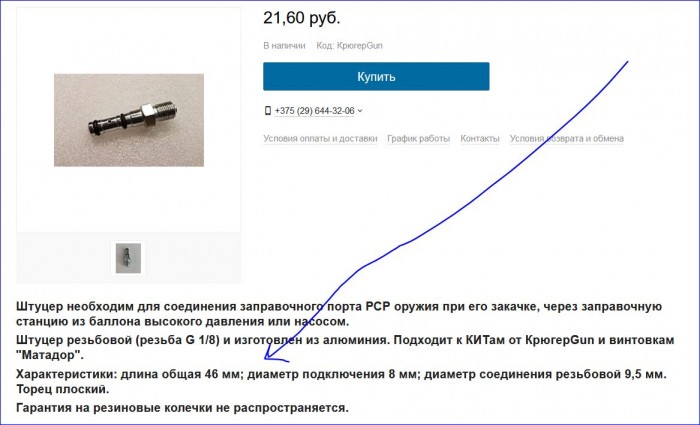Open the График работы link

[418, 138]
